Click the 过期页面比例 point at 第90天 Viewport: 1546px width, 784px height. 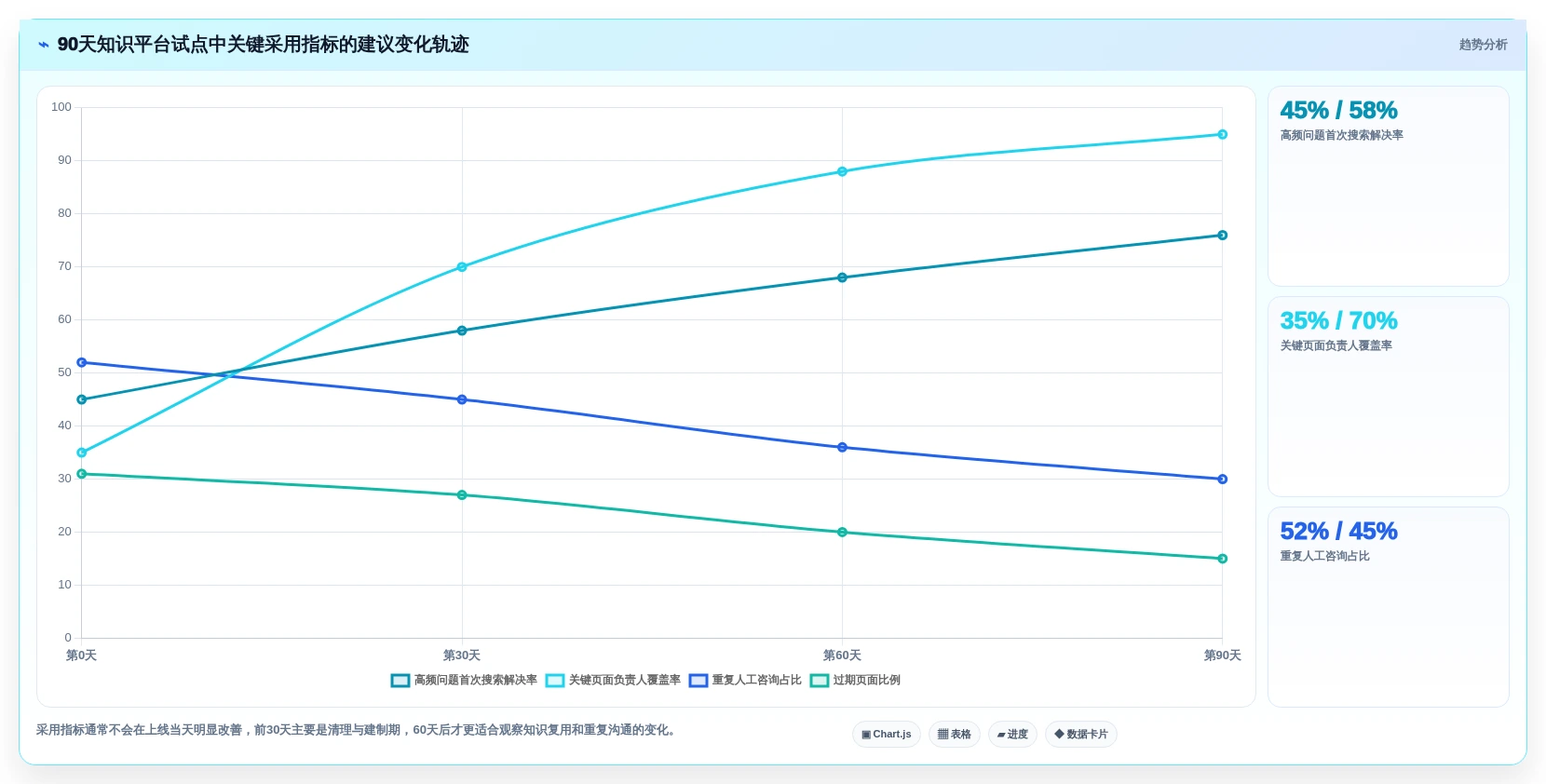[x=1223, y=559]
